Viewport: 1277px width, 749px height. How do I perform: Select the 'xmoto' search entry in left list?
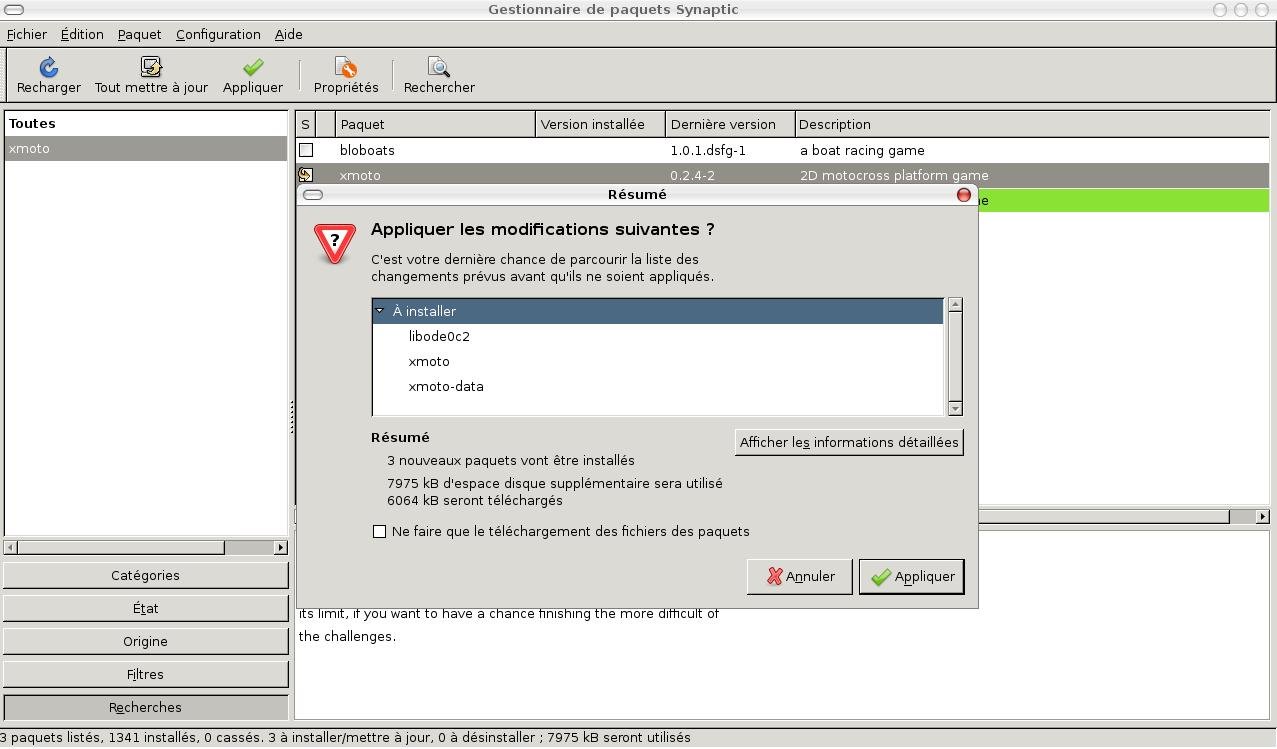(x=146, y=148)
